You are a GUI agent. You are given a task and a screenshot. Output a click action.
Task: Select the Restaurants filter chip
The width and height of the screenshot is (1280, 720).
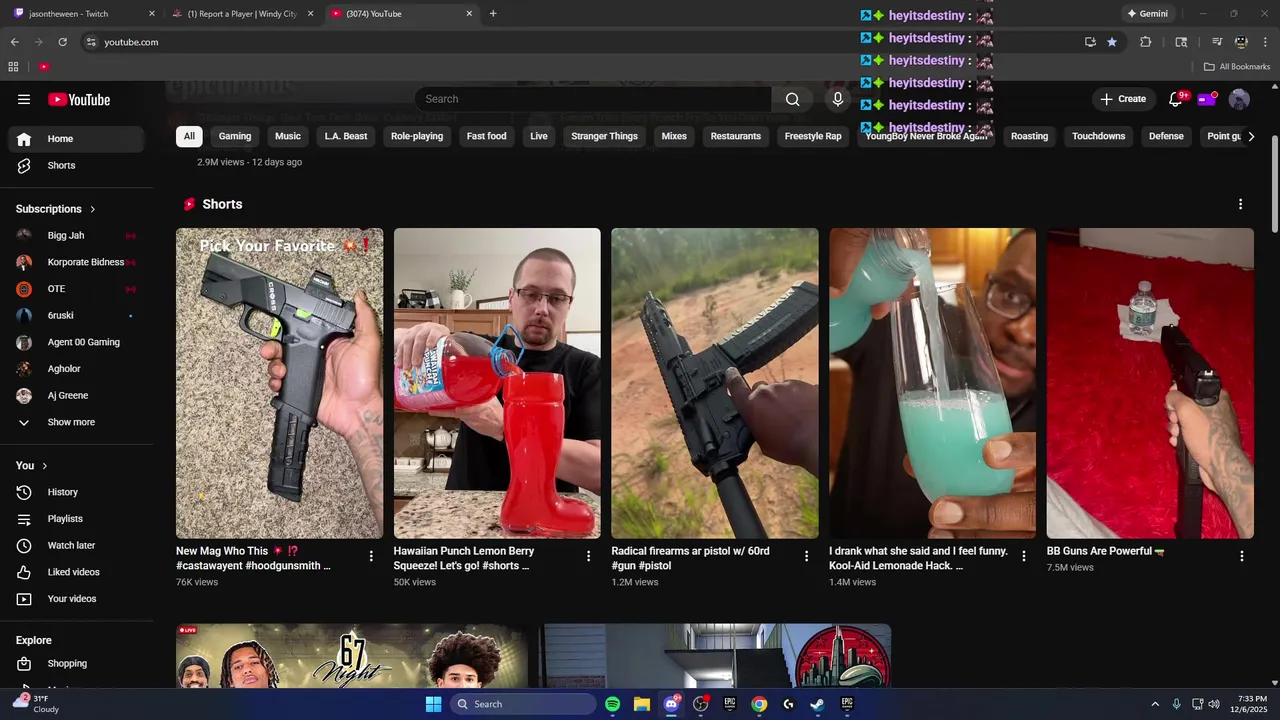[x=736, y=136]
